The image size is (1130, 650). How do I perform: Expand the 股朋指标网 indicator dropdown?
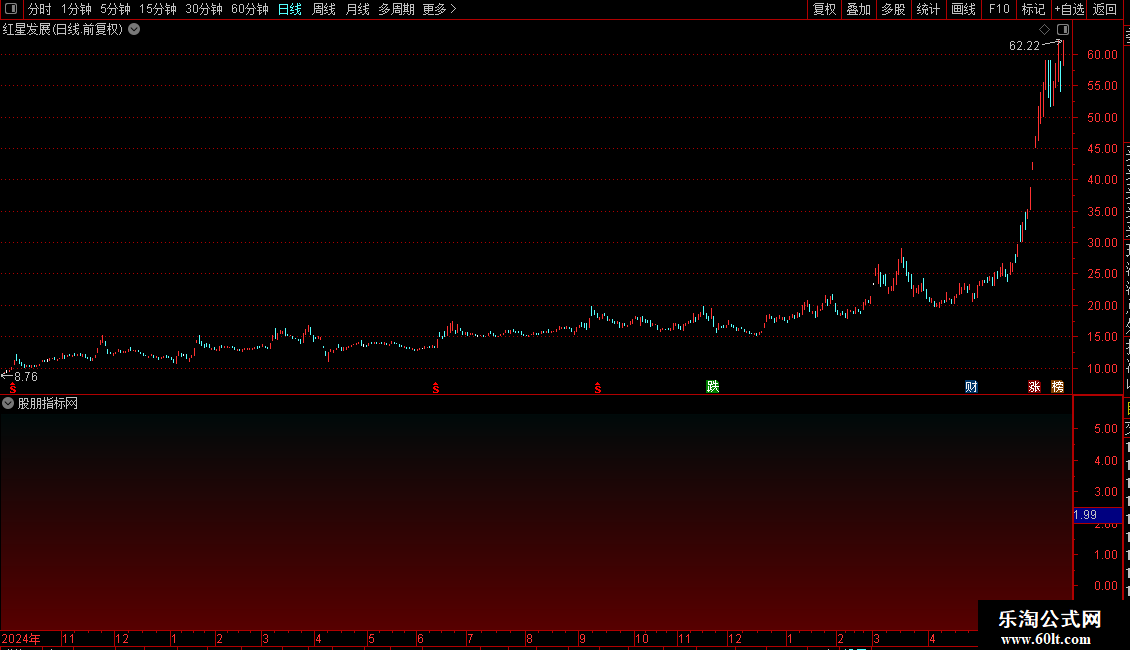[x=8, y=404]
